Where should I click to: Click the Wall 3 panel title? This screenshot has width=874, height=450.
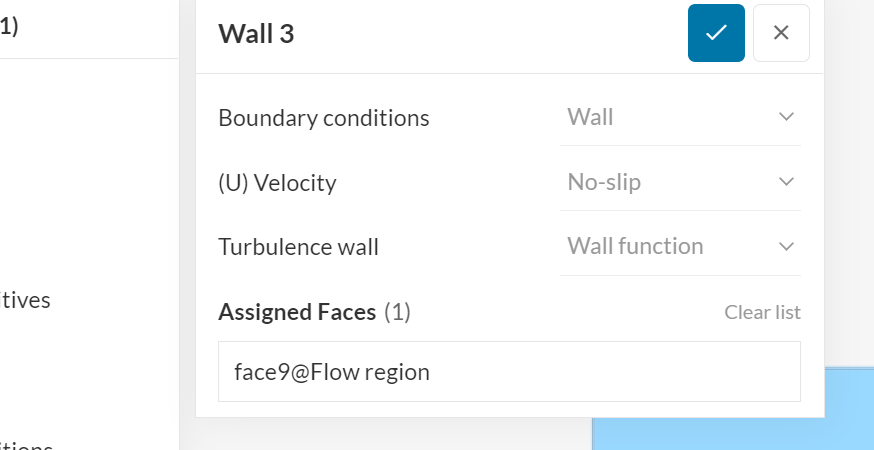click(256, 34)
